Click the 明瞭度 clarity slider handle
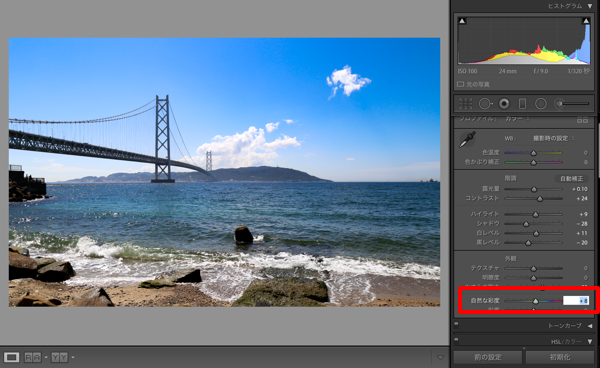 point(533,278)
